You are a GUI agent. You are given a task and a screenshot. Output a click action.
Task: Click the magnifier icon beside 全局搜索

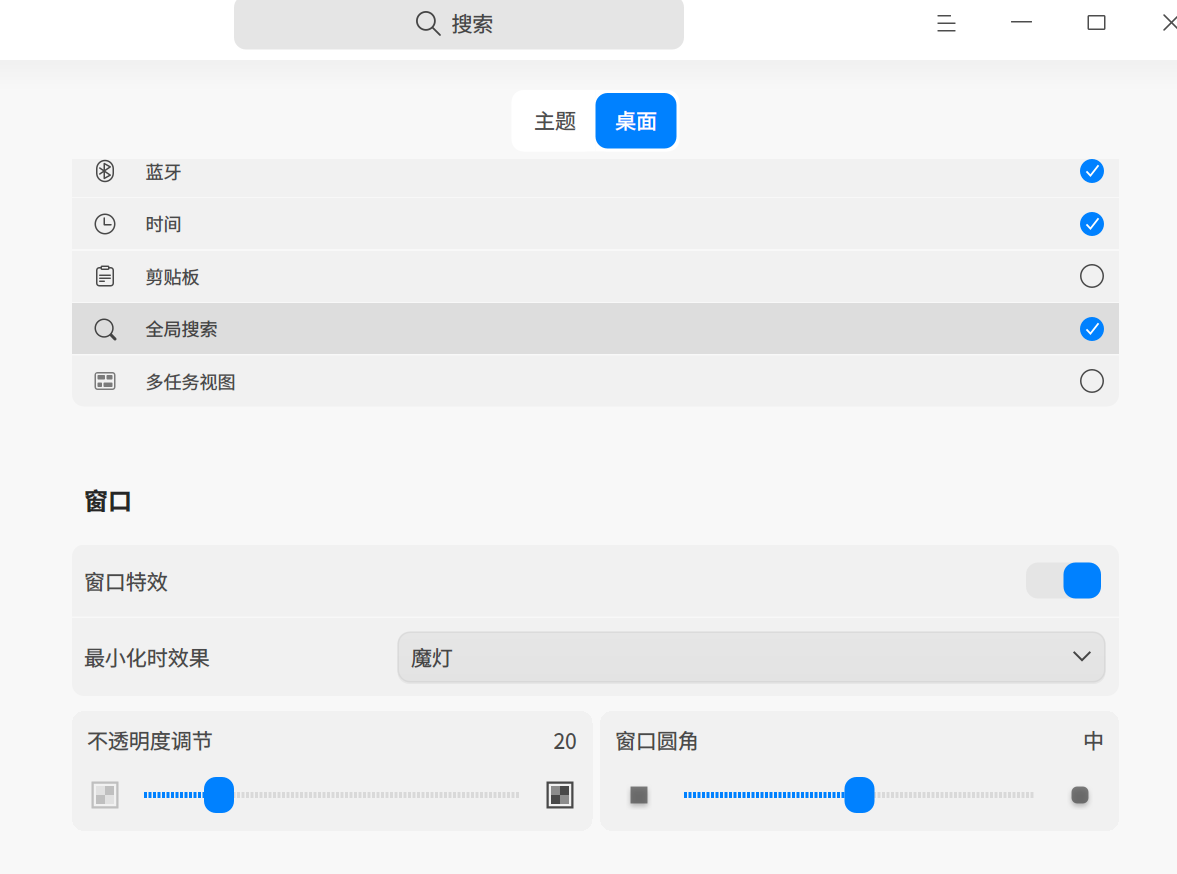click(105, 329)
